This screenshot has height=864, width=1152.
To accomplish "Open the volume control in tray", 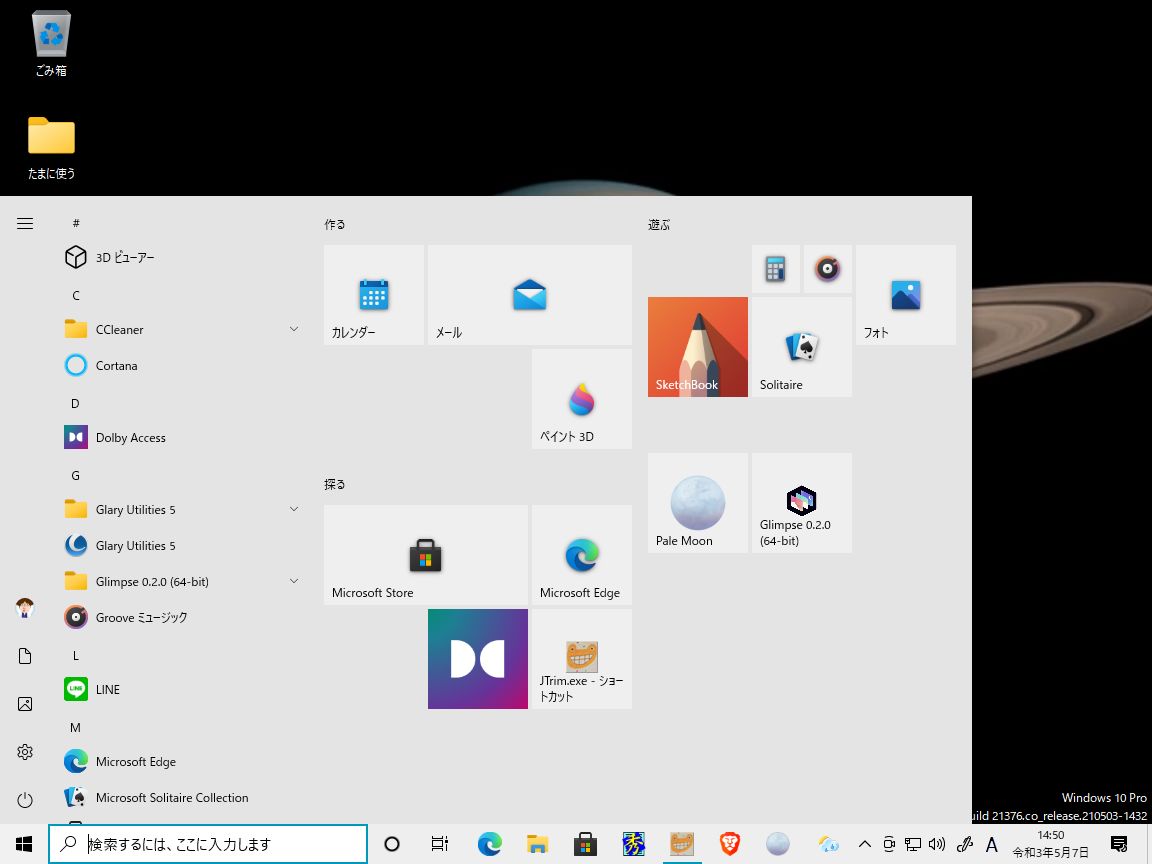I will tap(937, 844).
